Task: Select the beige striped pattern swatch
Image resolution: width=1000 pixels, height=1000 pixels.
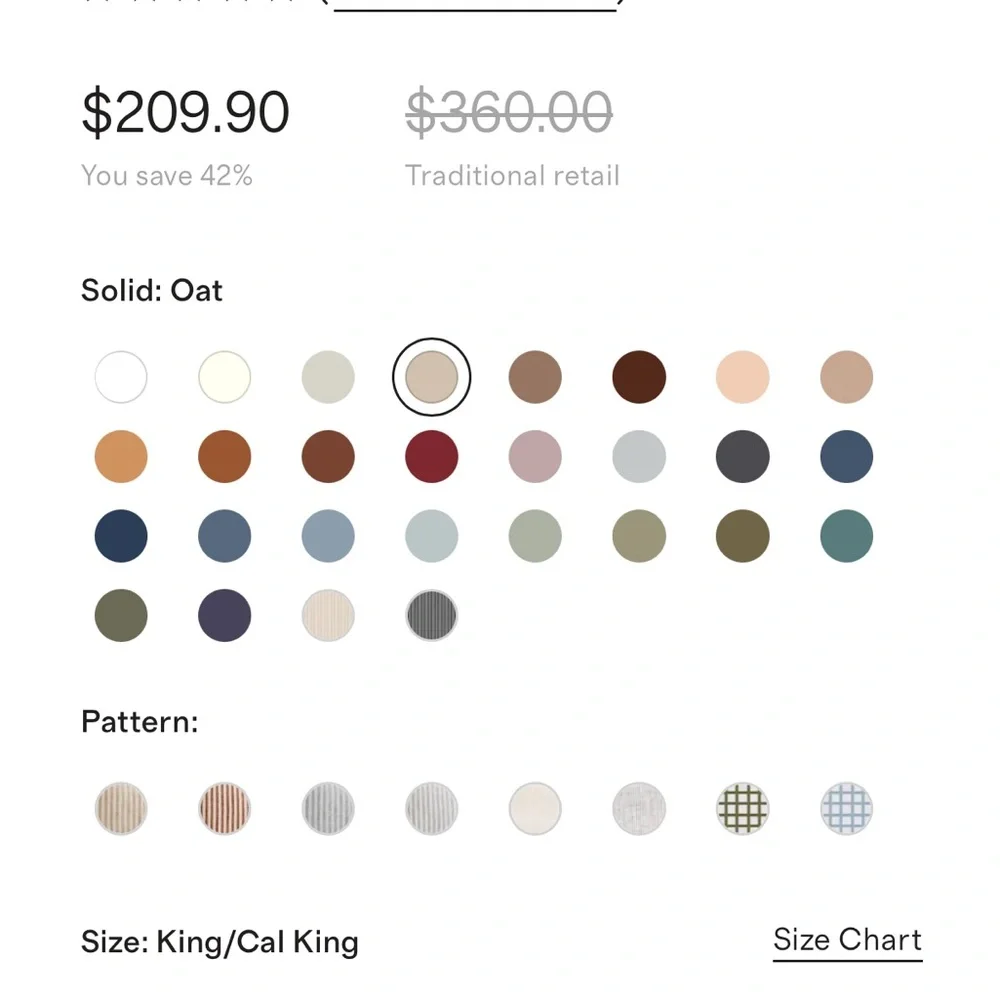Action: point(121,809)
